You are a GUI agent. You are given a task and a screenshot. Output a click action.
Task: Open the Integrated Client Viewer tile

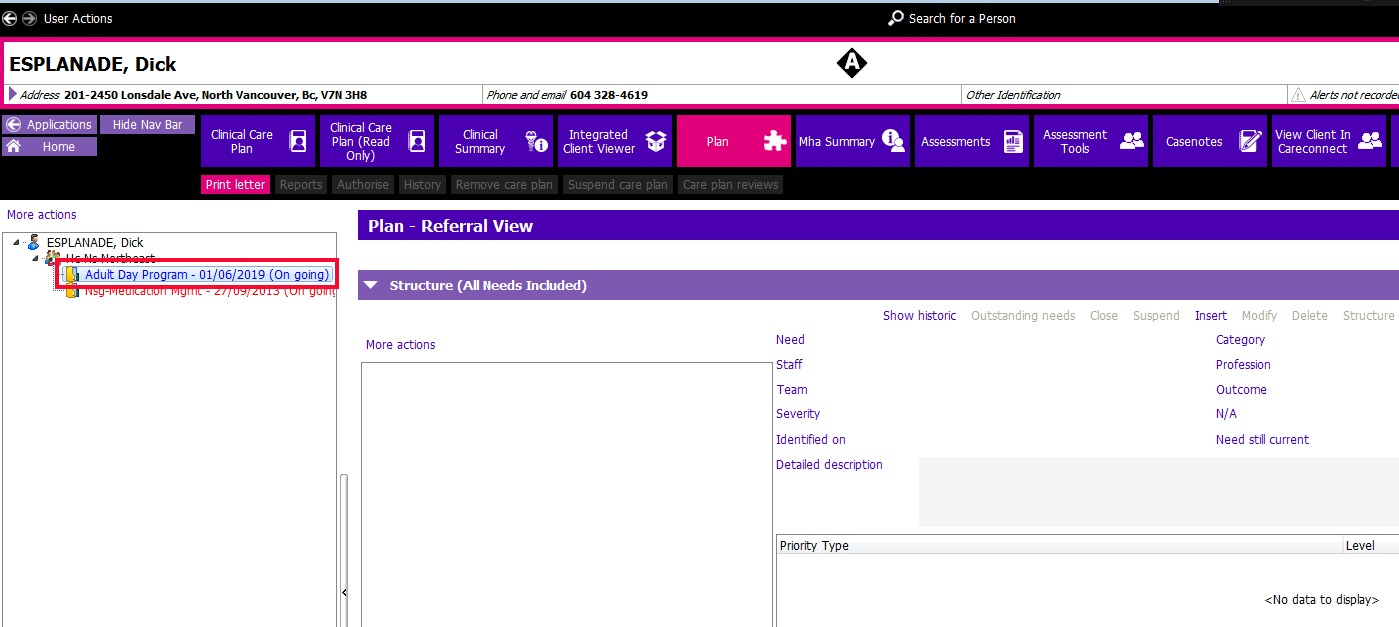[615, 141]
